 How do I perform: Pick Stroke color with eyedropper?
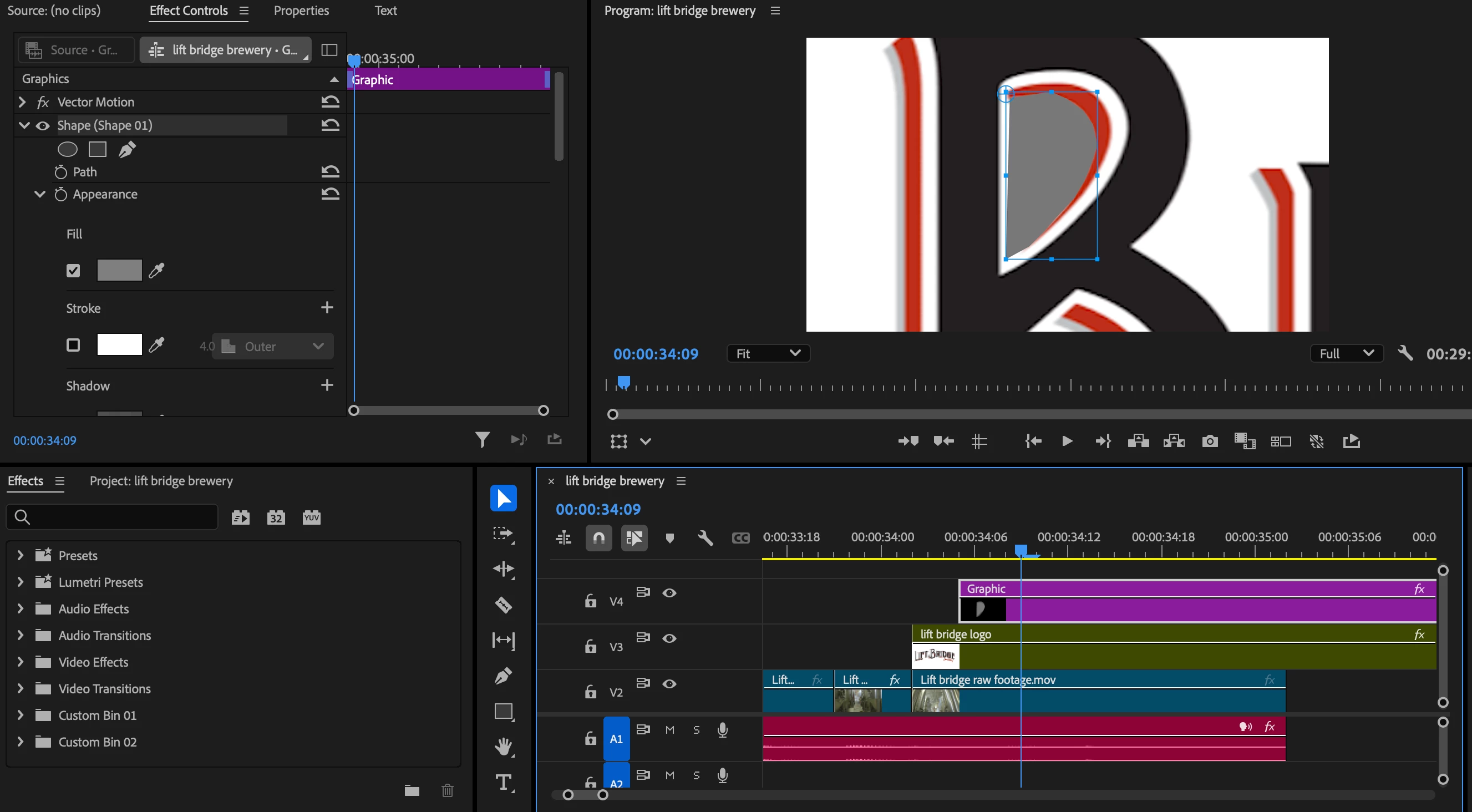pyautogui.click(x=156, y=344)
